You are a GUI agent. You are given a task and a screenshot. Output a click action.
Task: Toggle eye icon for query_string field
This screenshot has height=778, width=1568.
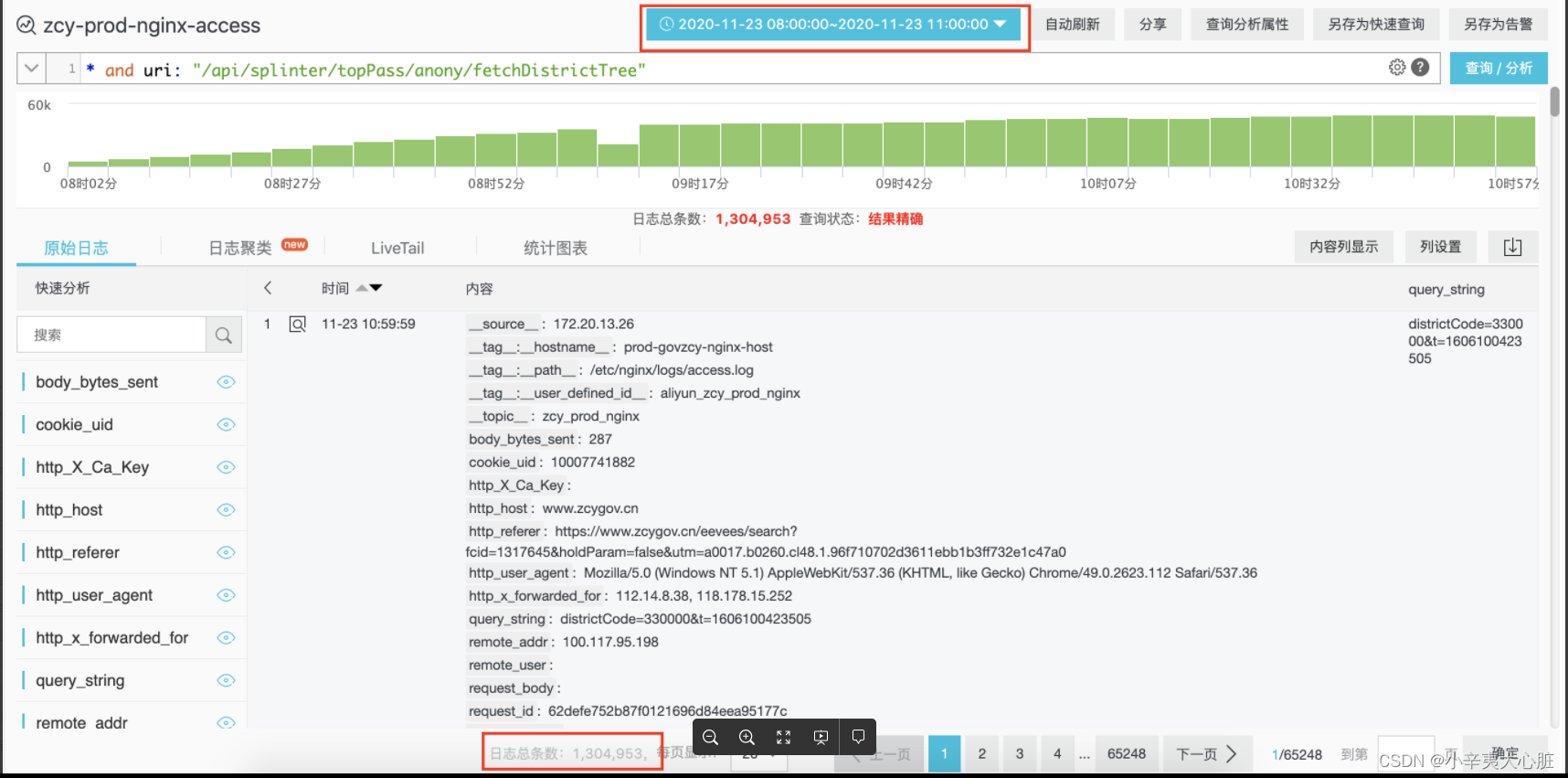[226, 680]
